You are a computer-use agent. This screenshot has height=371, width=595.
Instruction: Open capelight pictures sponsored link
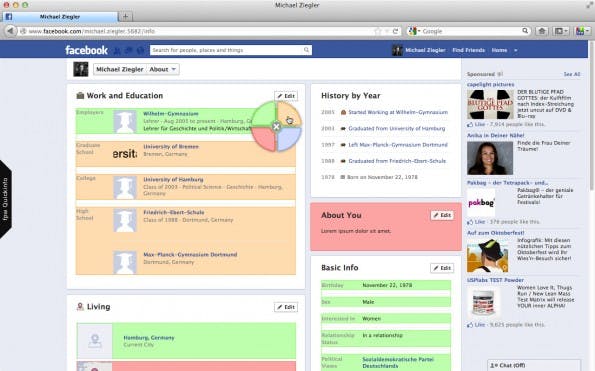(x=490, y=84)
